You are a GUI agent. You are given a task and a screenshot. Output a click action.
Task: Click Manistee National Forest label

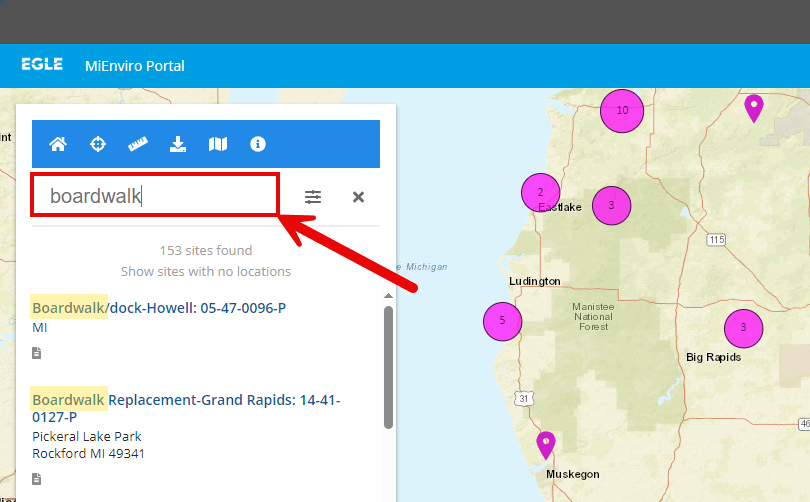click(x=593, y=317)
